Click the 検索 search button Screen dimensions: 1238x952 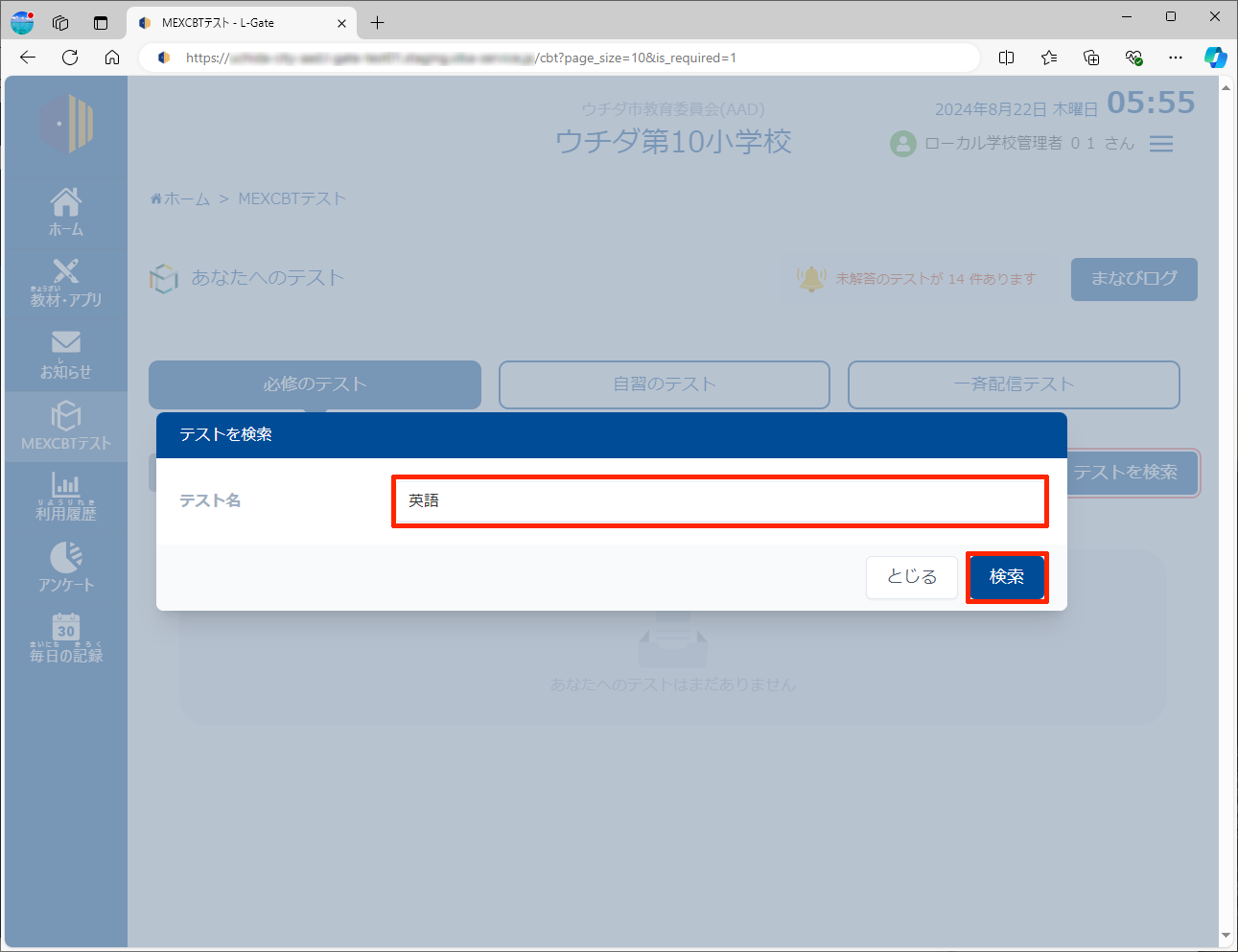pos(1006,577)
